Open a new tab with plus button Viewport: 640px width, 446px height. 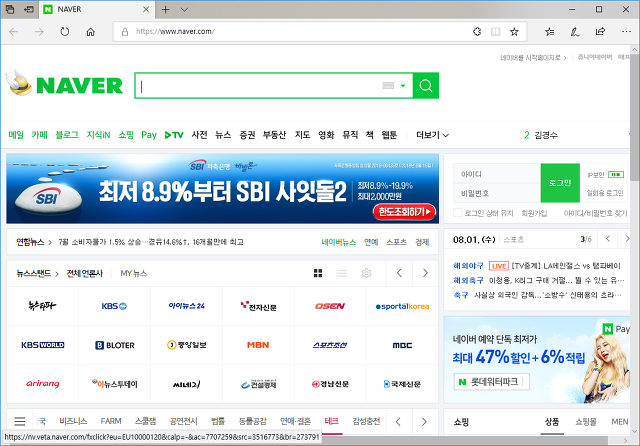tap(165, 9)
